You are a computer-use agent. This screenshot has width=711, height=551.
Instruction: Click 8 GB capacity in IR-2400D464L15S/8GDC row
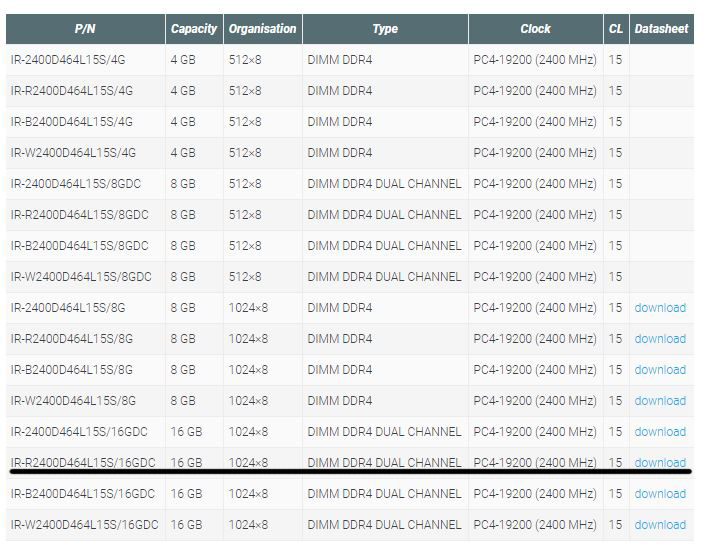[183, 184]
